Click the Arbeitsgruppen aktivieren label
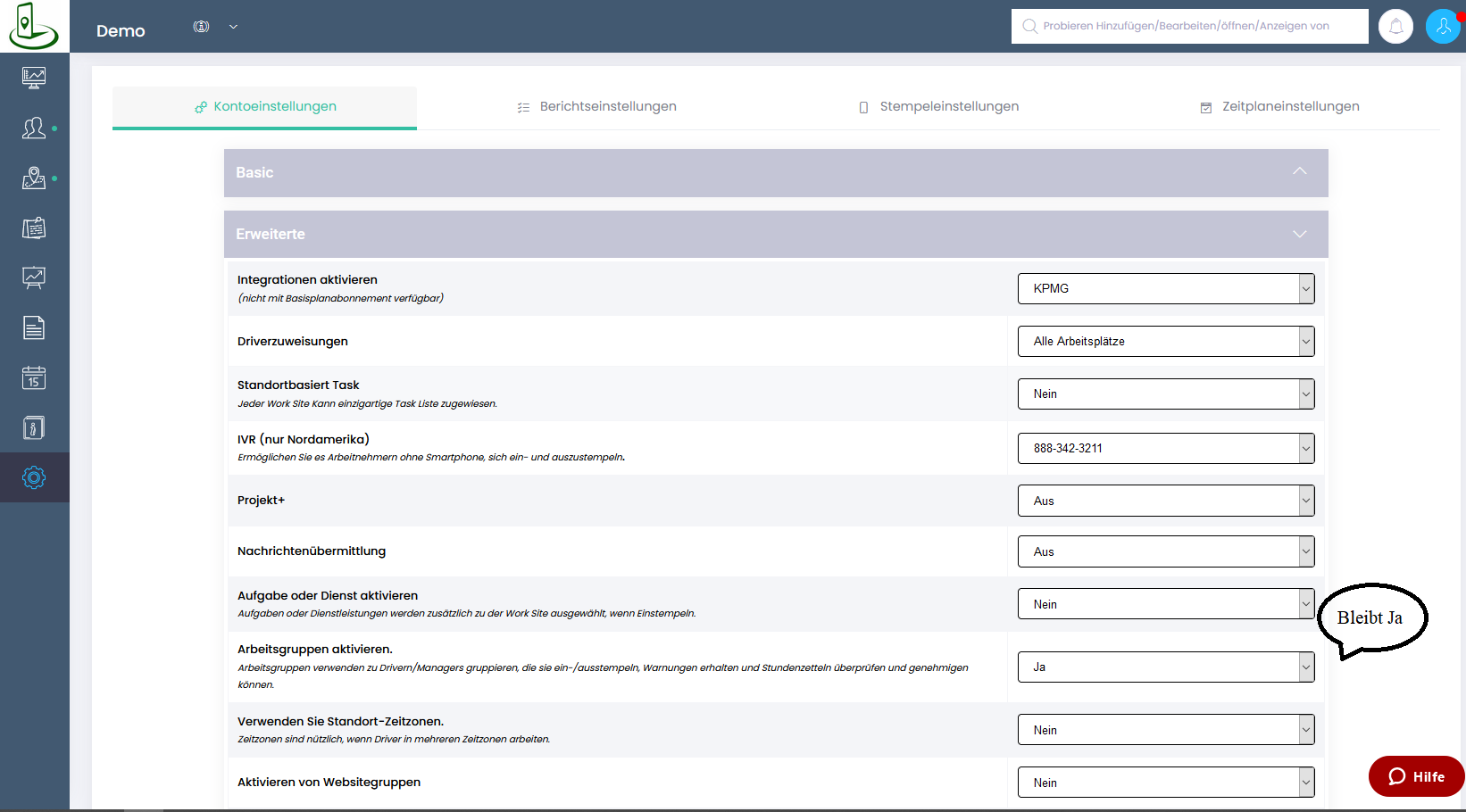The image size is (1466, 812). pyautogui.click(x=315, y=650)
